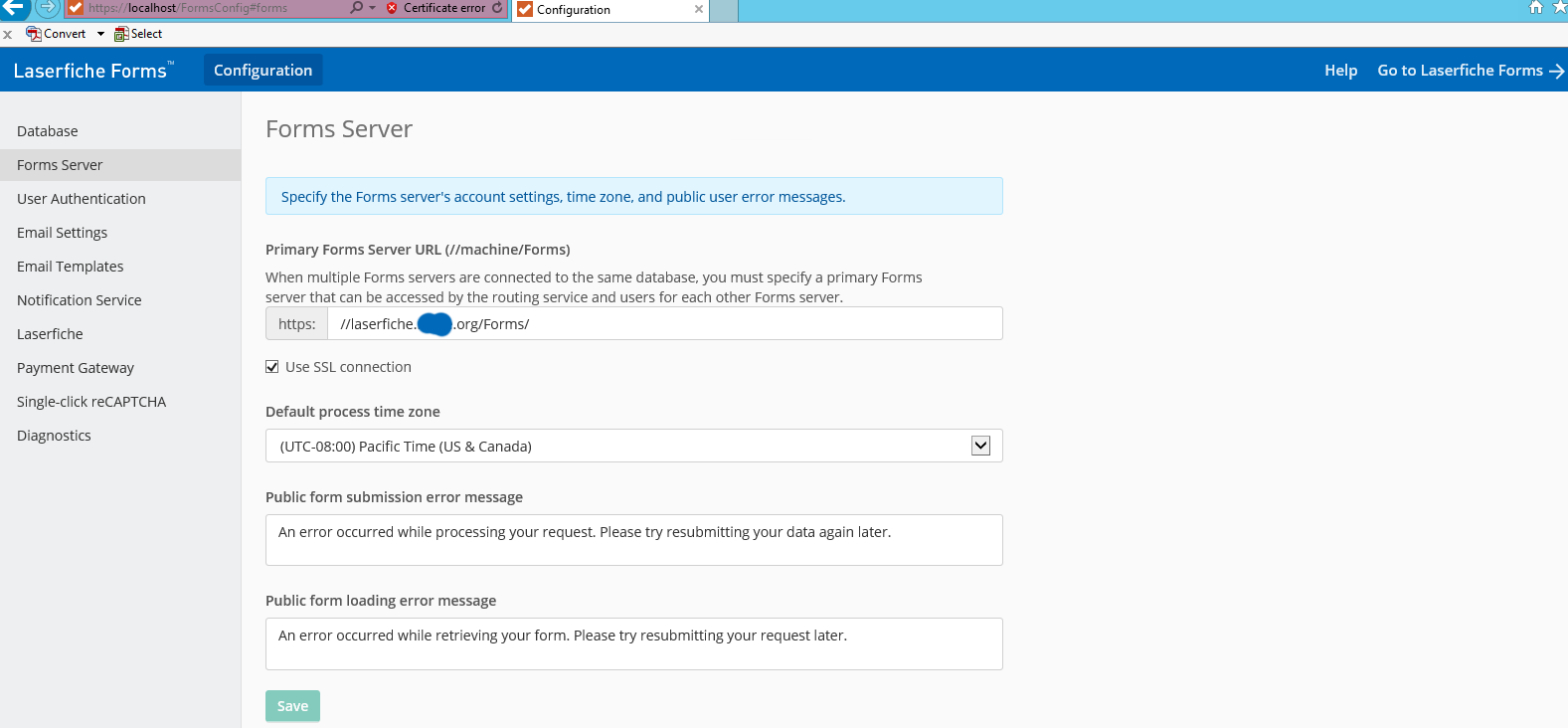Click the Forms Server page heading

click(339, 129)
